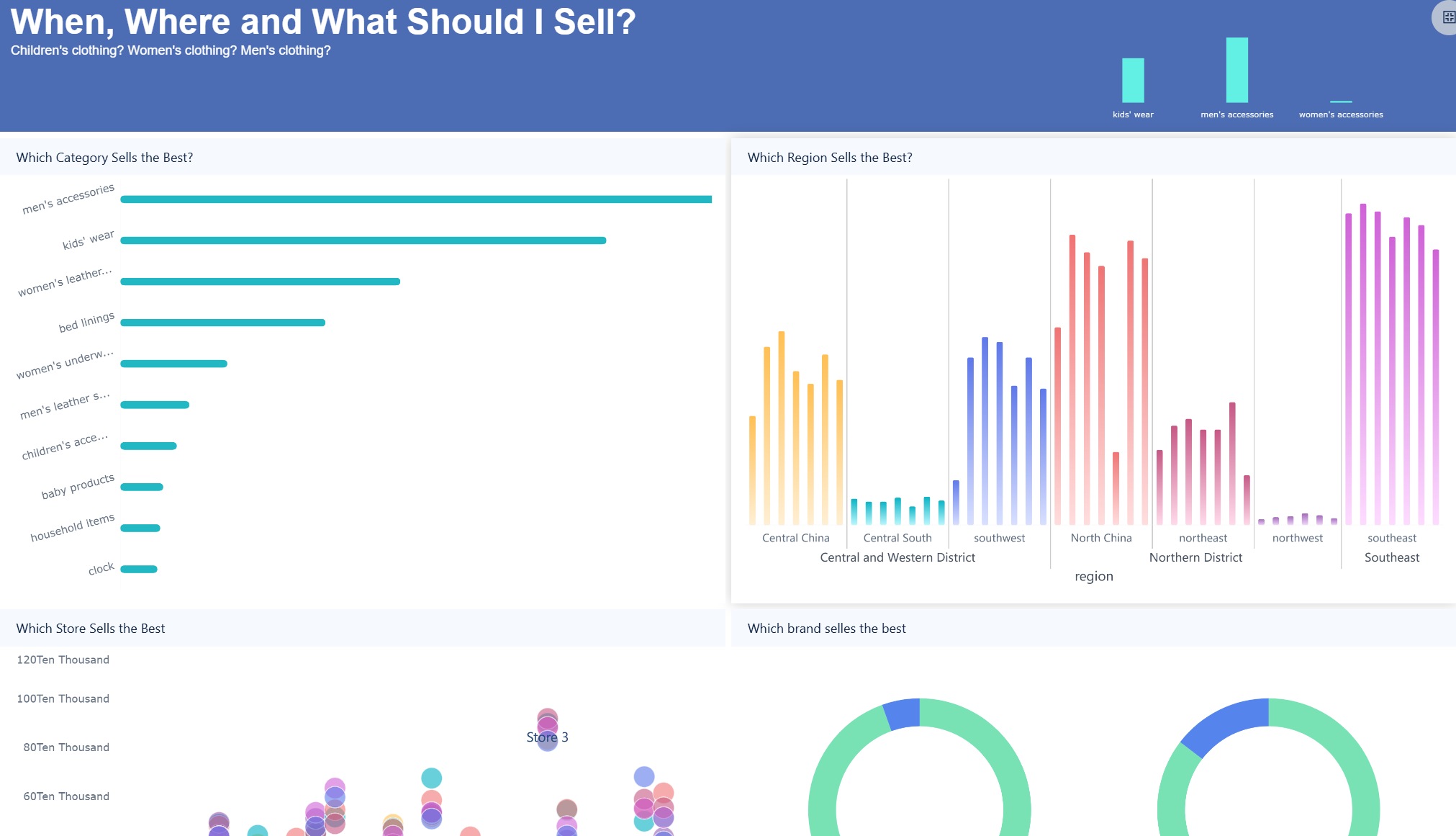Viewport: 1456px width, 836px height.
Task: Select the blue segment of left donut
Action: [x=902, y=714]
